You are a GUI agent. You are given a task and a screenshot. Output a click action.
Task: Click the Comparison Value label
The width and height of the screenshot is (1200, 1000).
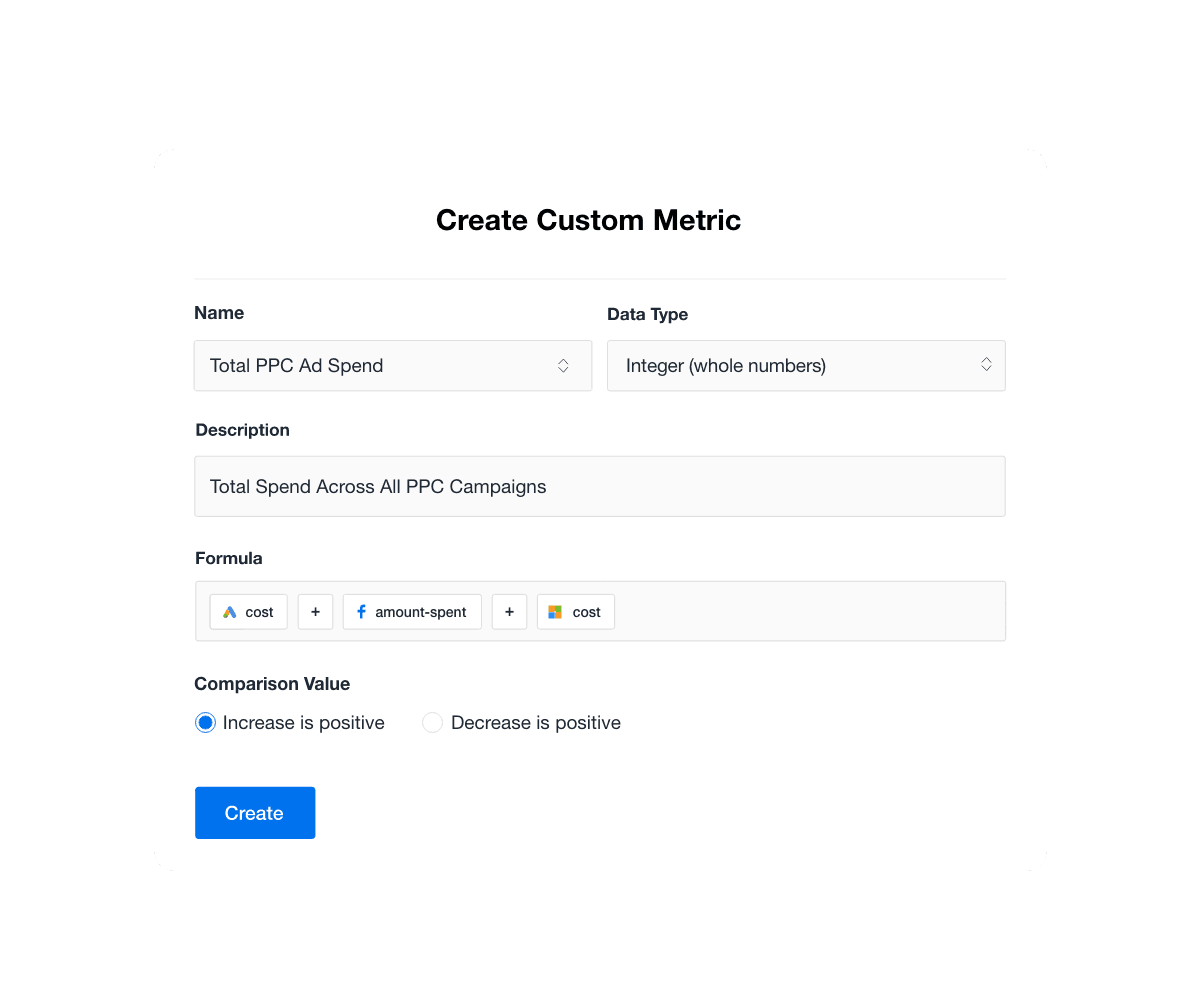click(x=272, y=684)
